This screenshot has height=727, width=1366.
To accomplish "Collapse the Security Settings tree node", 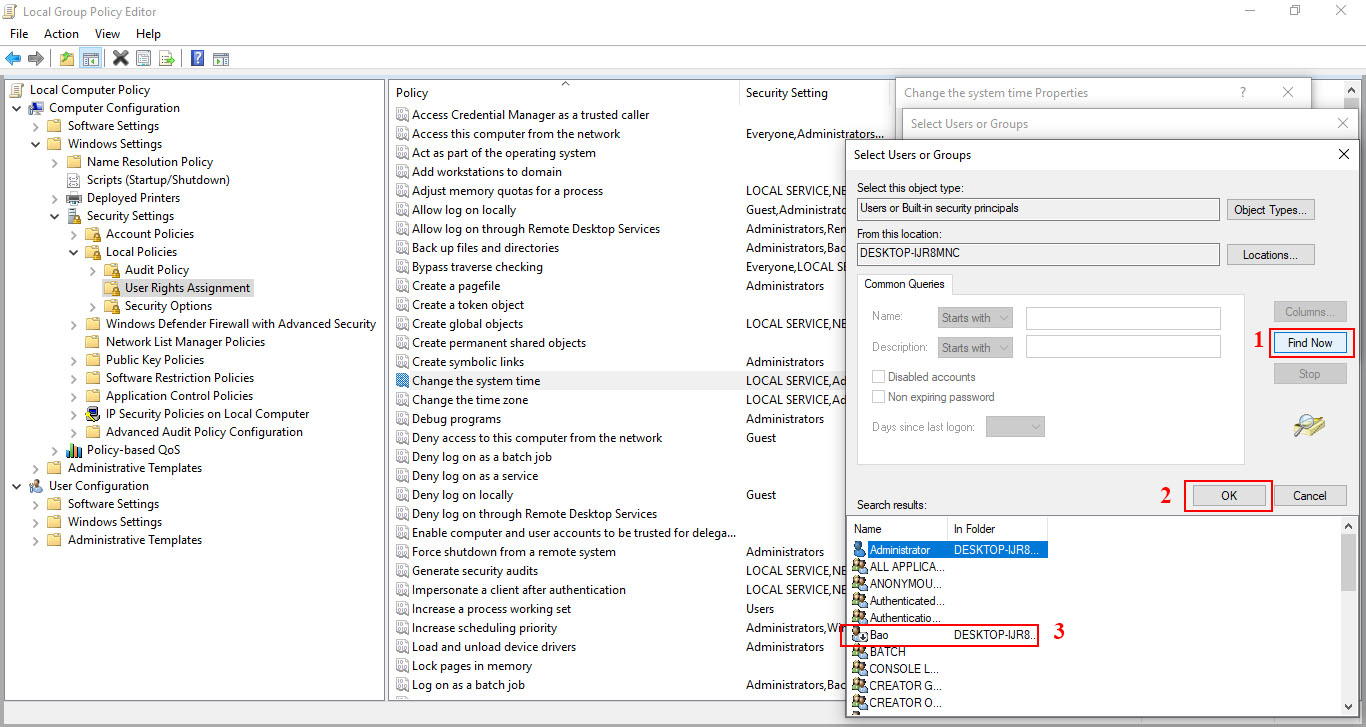I will click(x=55, y=216).
